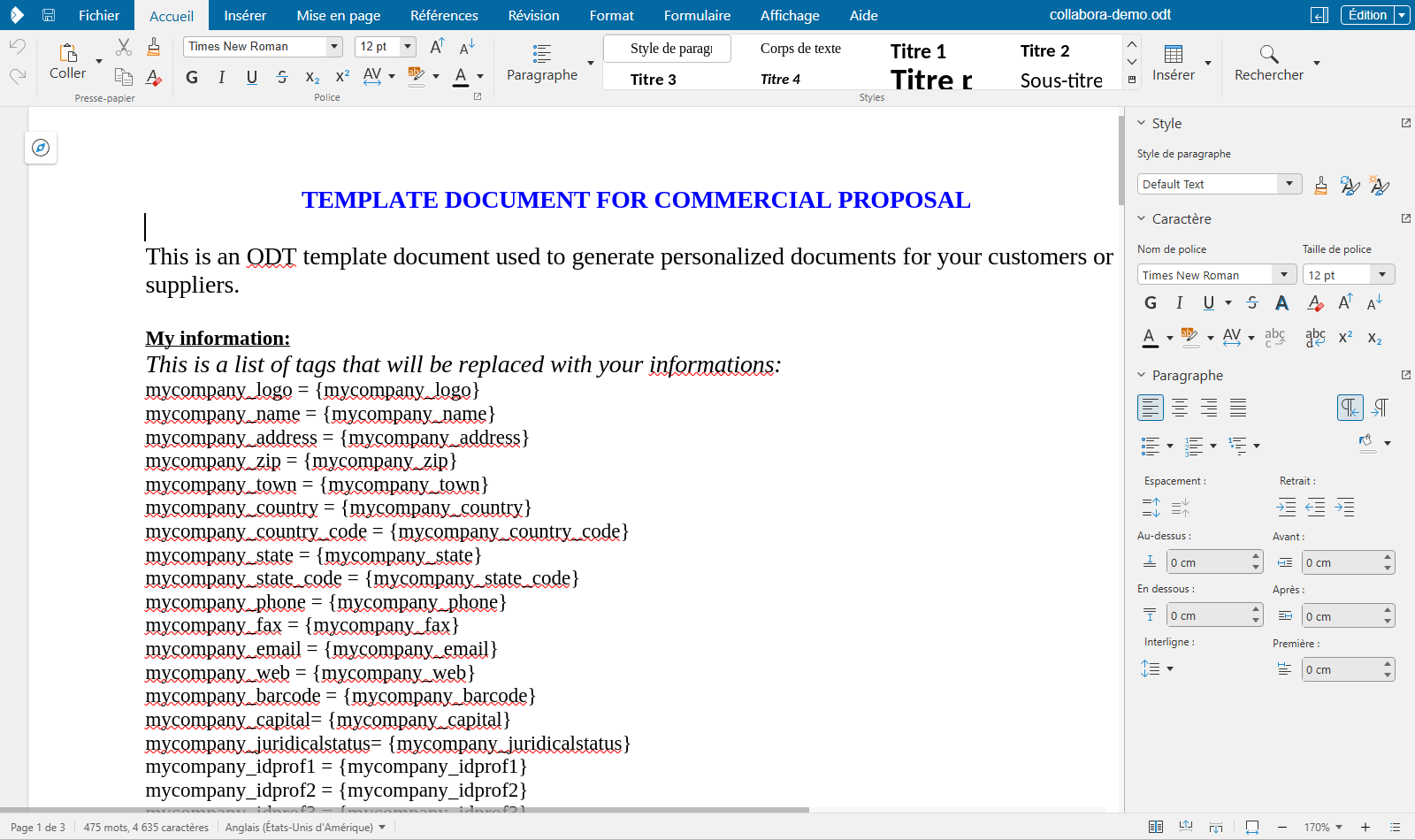Save the document with the floppy icon

(x=49, y=15)
